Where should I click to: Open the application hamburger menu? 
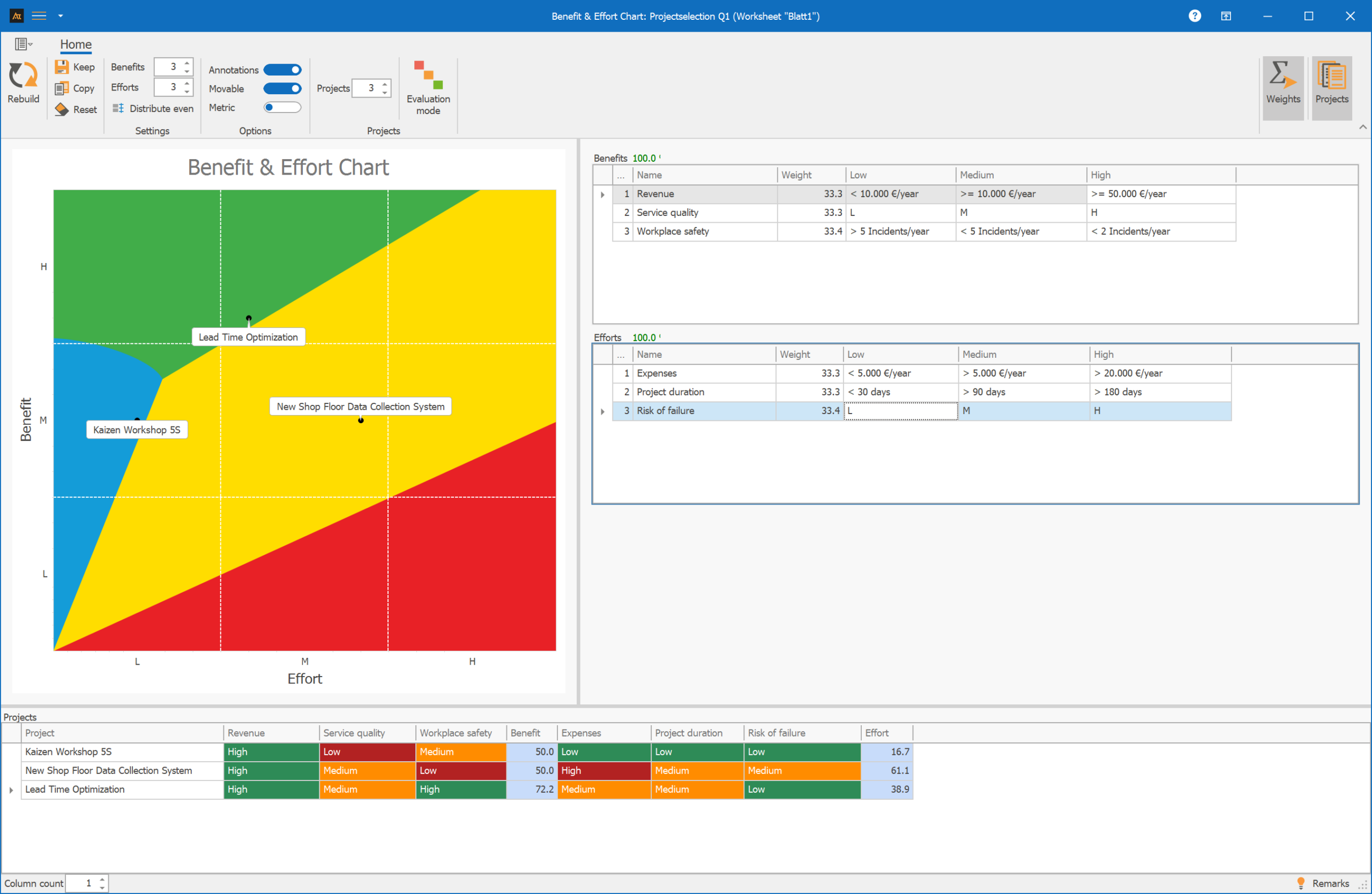coord(39,16)
